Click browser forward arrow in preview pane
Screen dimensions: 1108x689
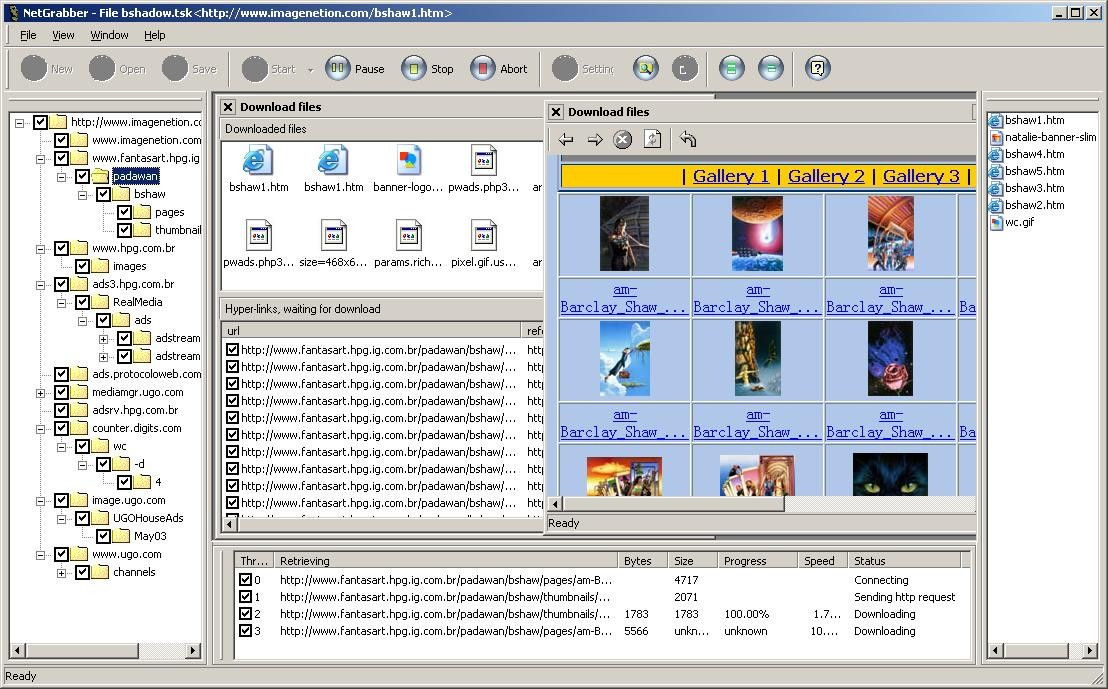[x=594, y=139]
